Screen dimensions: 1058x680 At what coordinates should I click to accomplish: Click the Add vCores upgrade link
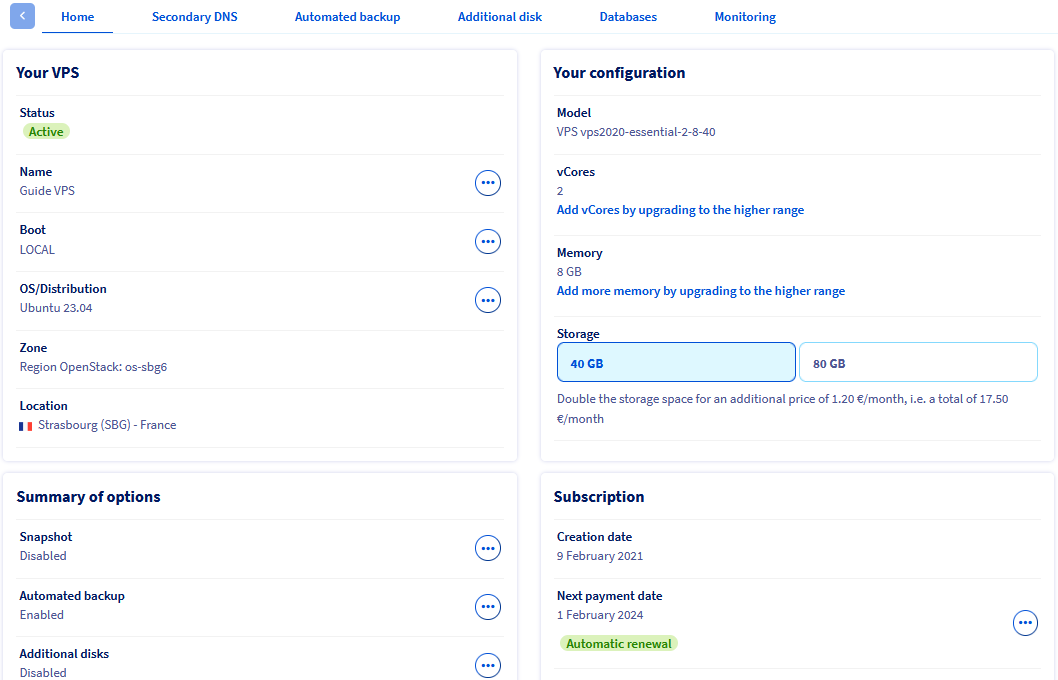tap(680, 210)
